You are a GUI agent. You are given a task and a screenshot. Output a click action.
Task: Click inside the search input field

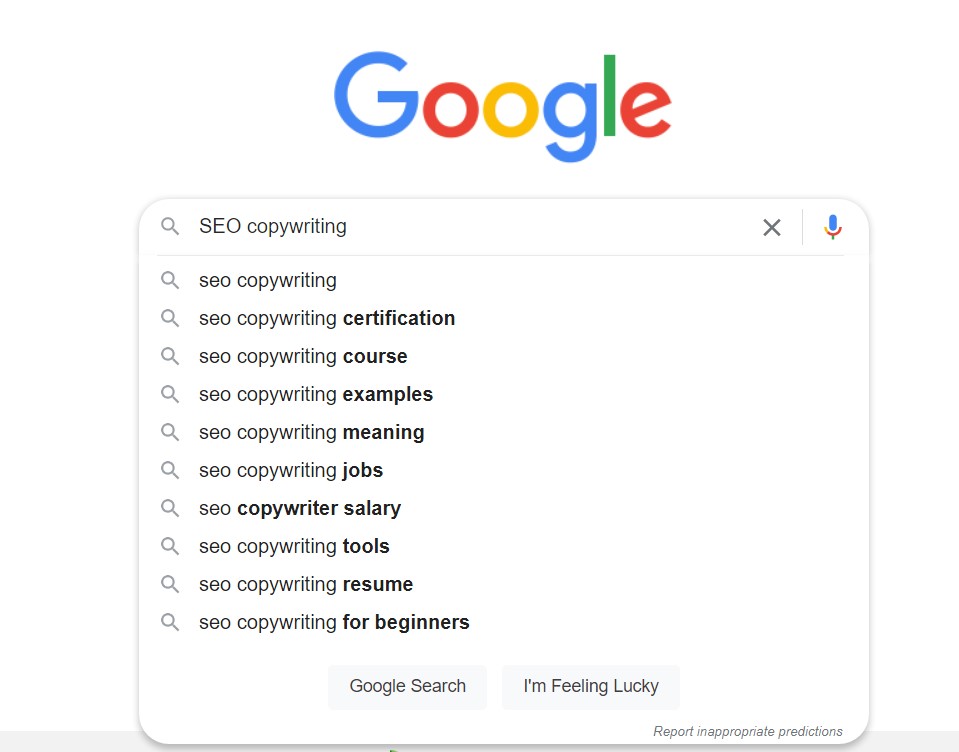coord(450,227)
